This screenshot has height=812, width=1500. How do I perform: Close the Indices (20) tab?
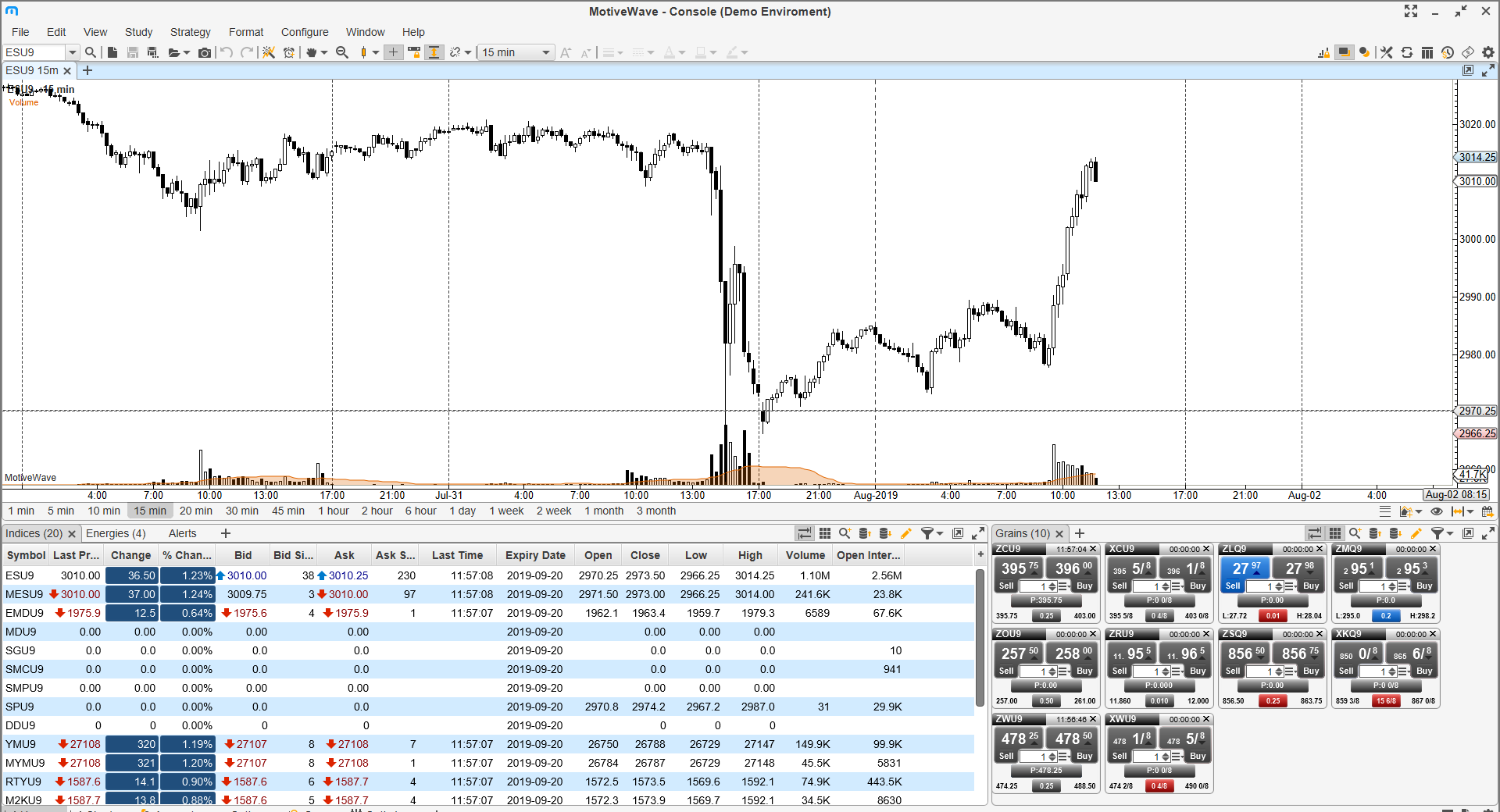click(72, 534)
